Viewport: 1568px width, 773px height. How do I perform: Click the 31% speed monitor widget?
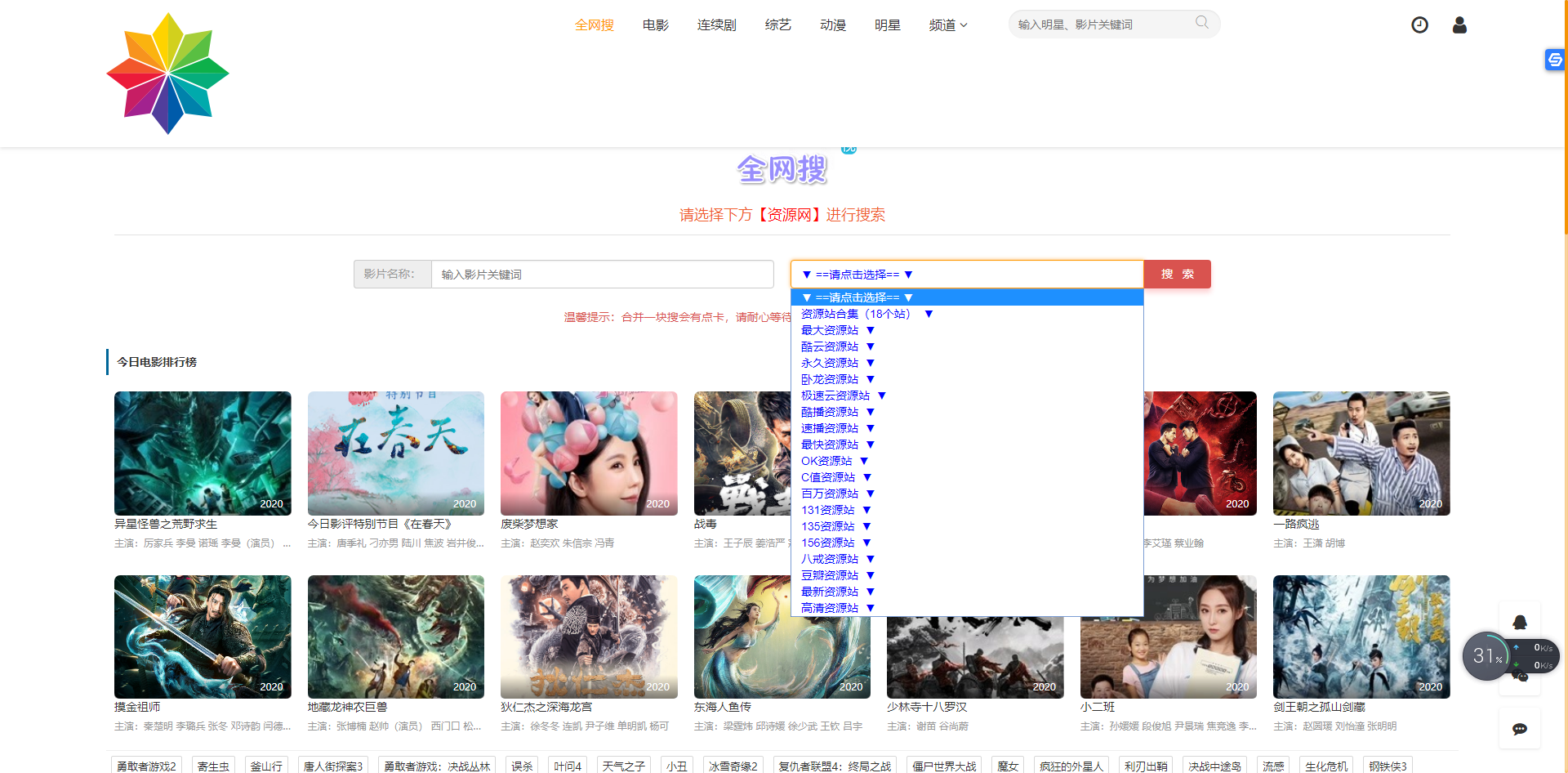coord(1487,655)
